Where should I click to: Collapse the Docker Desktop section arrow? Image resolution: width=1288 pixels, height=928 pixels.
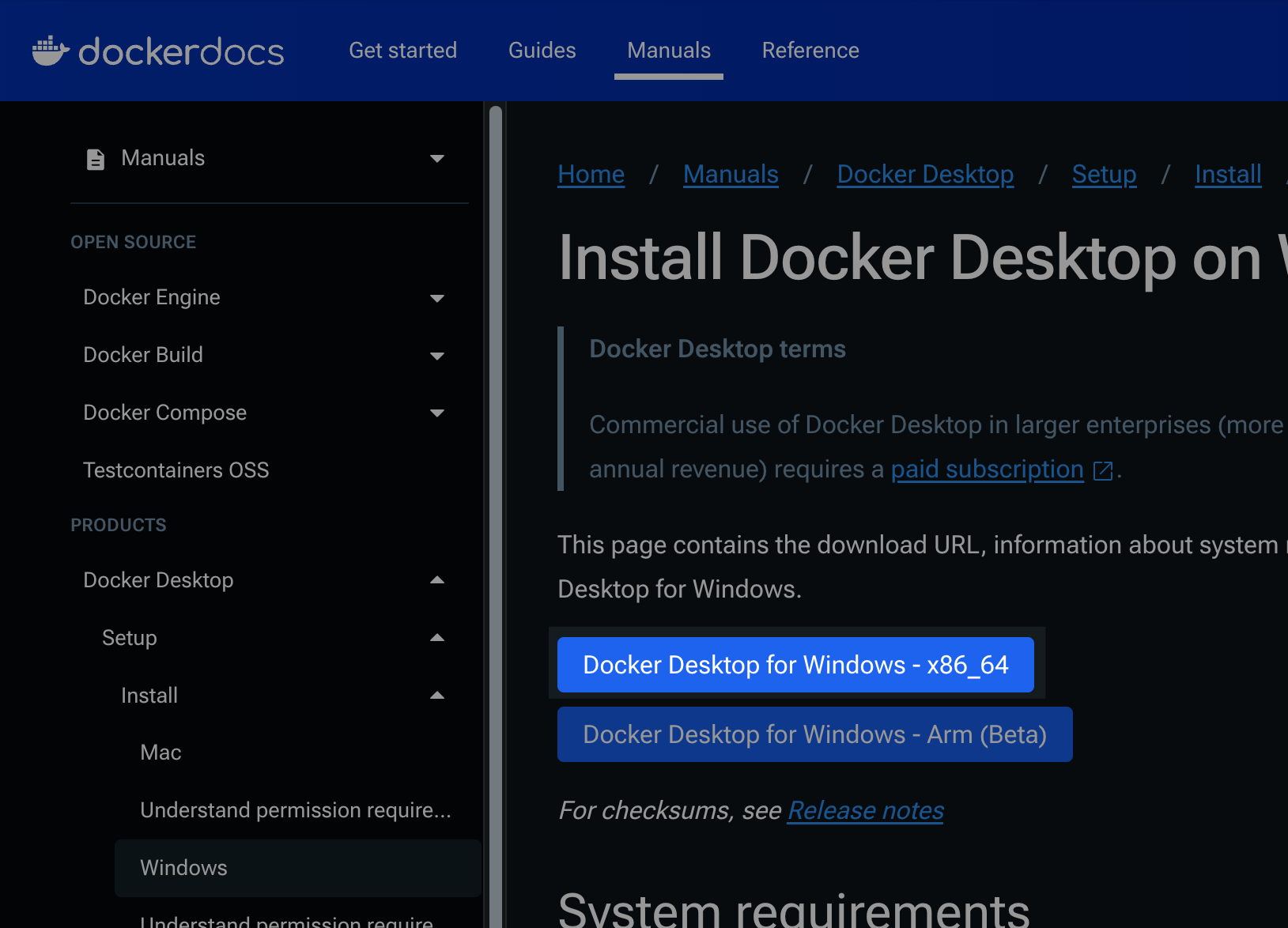click(x=436, y=580)
